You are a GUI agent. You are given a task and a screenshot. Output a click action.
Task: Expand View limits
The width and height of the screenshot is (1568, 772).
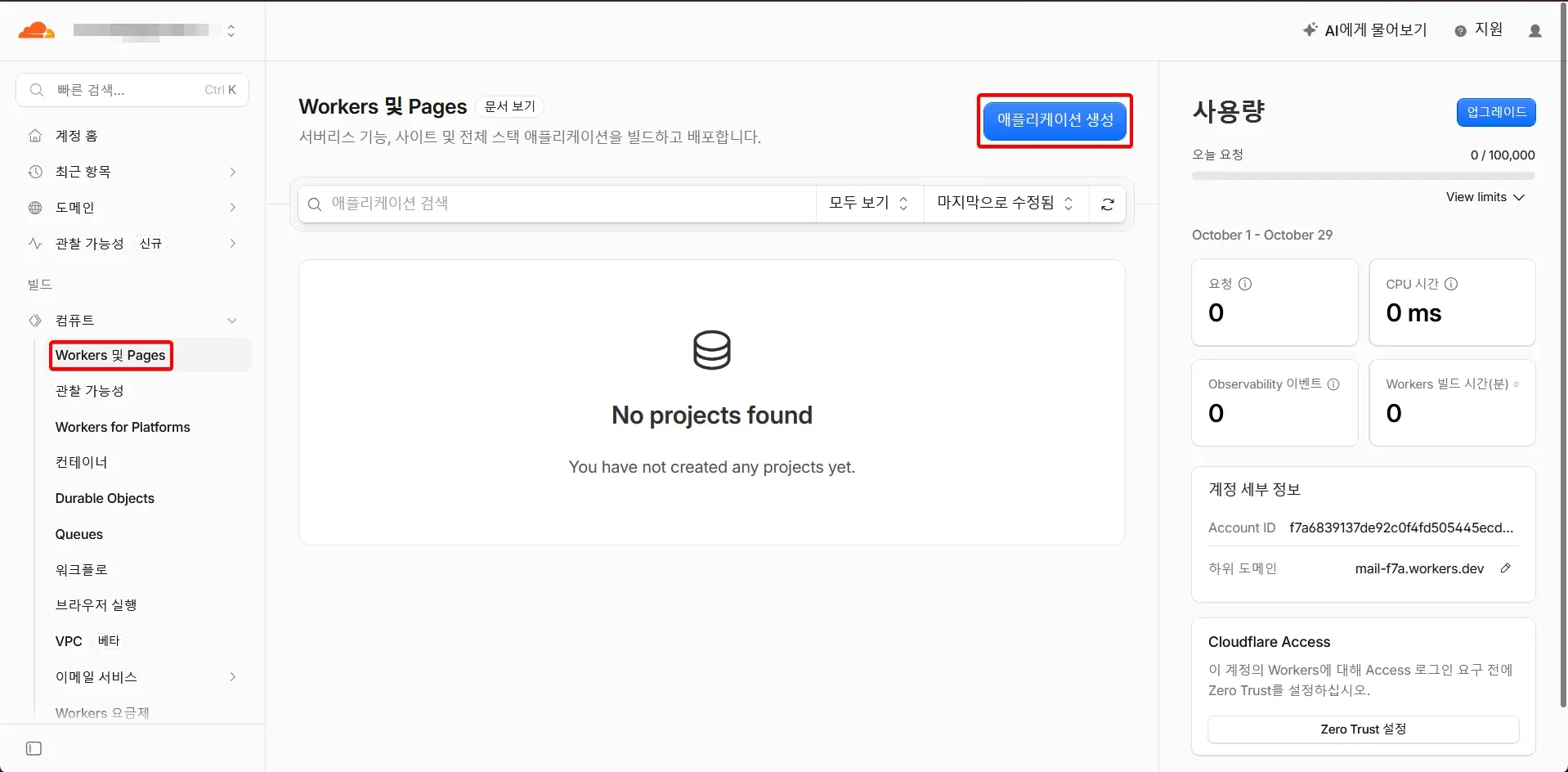click(1485, 197)
